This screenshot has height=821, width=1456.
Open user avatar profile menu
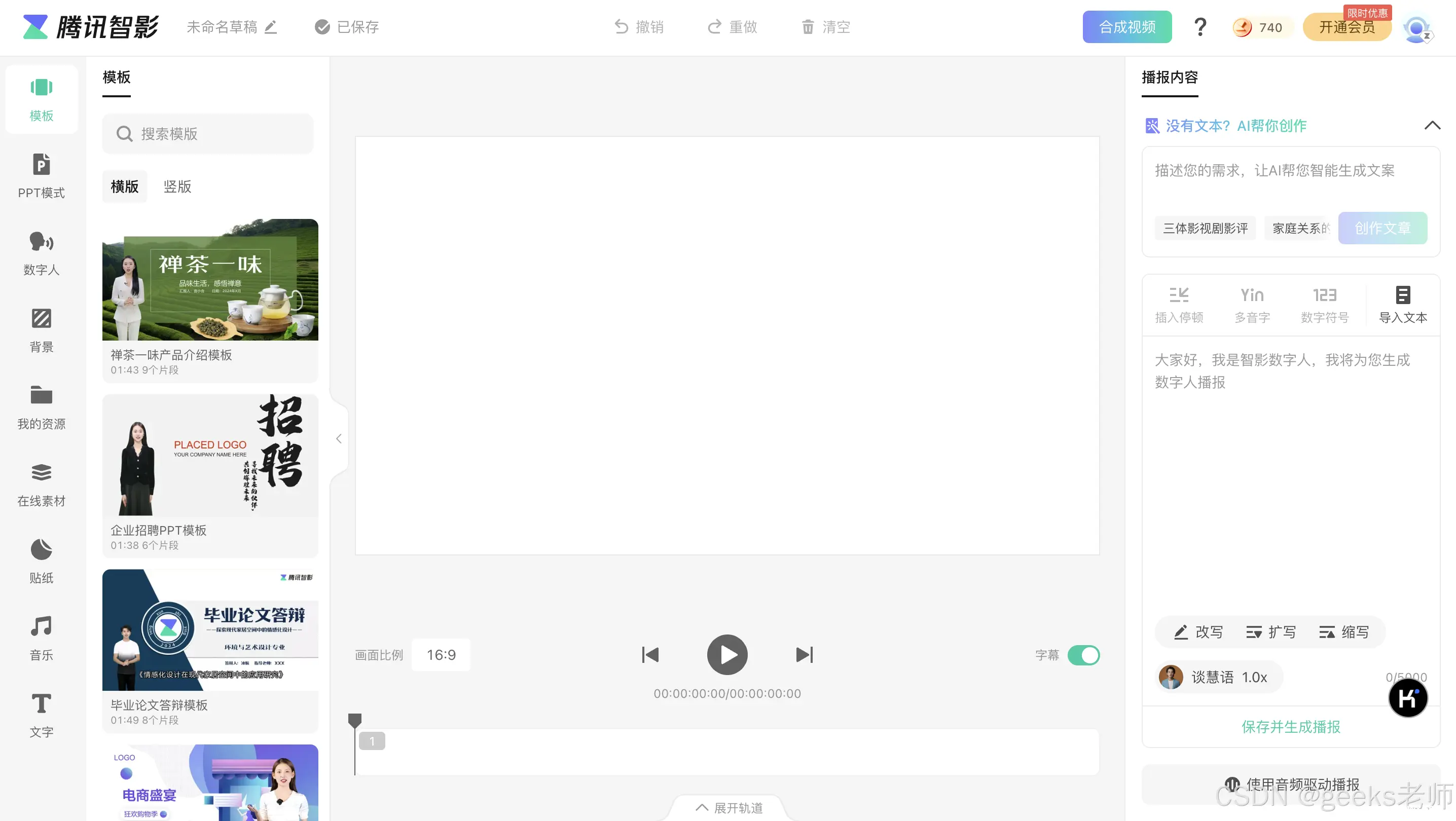click(1416, 29)
